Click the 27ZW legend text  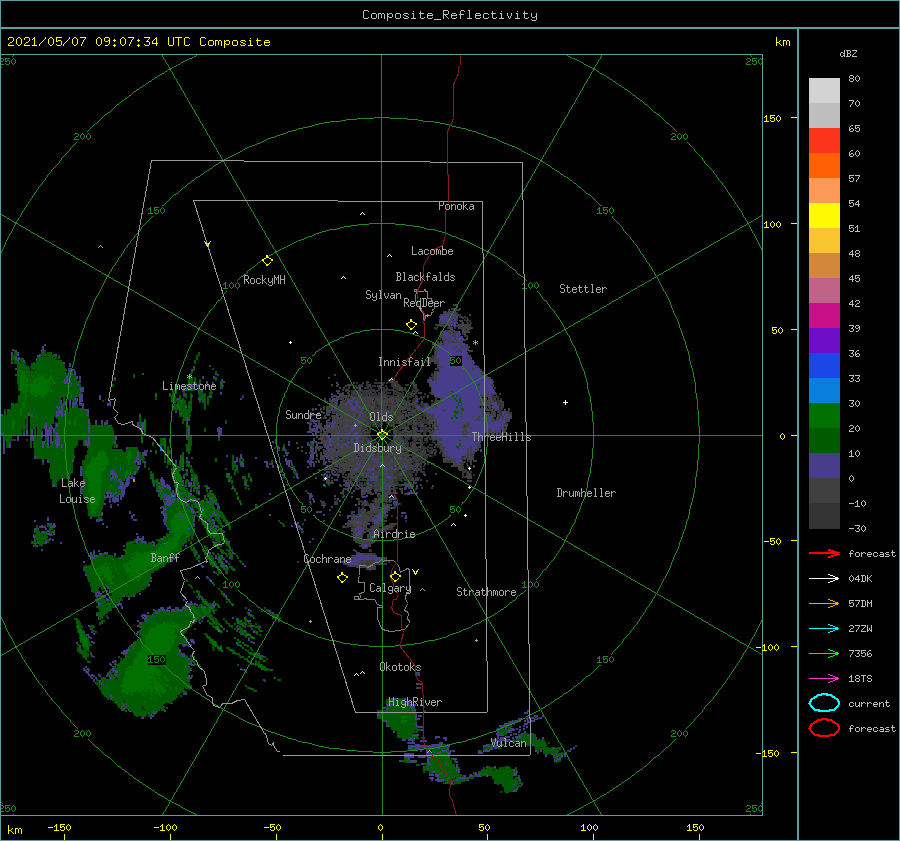[860, 629]
